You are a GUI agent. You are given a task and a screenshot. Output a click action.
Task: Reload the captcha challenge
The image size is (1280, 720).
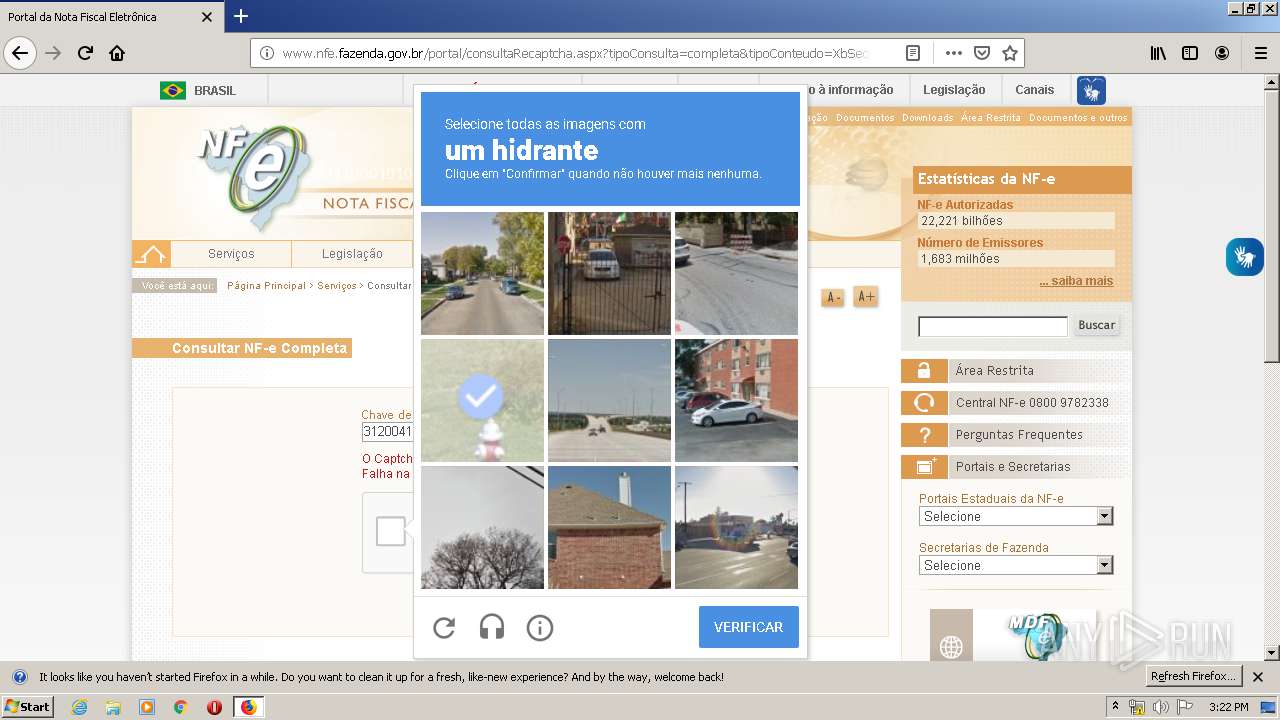click(x=444, y=628)
